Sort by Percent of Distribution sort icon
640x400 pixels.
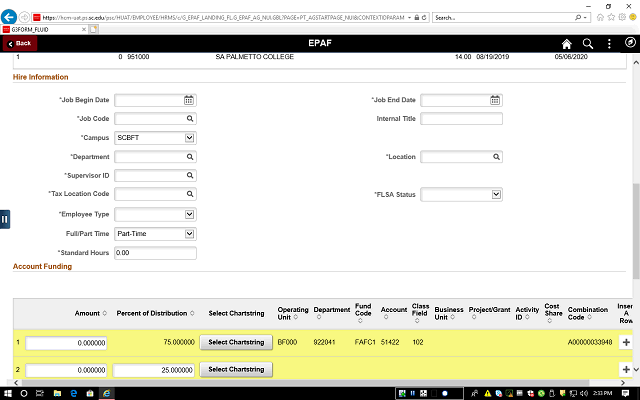192,313
